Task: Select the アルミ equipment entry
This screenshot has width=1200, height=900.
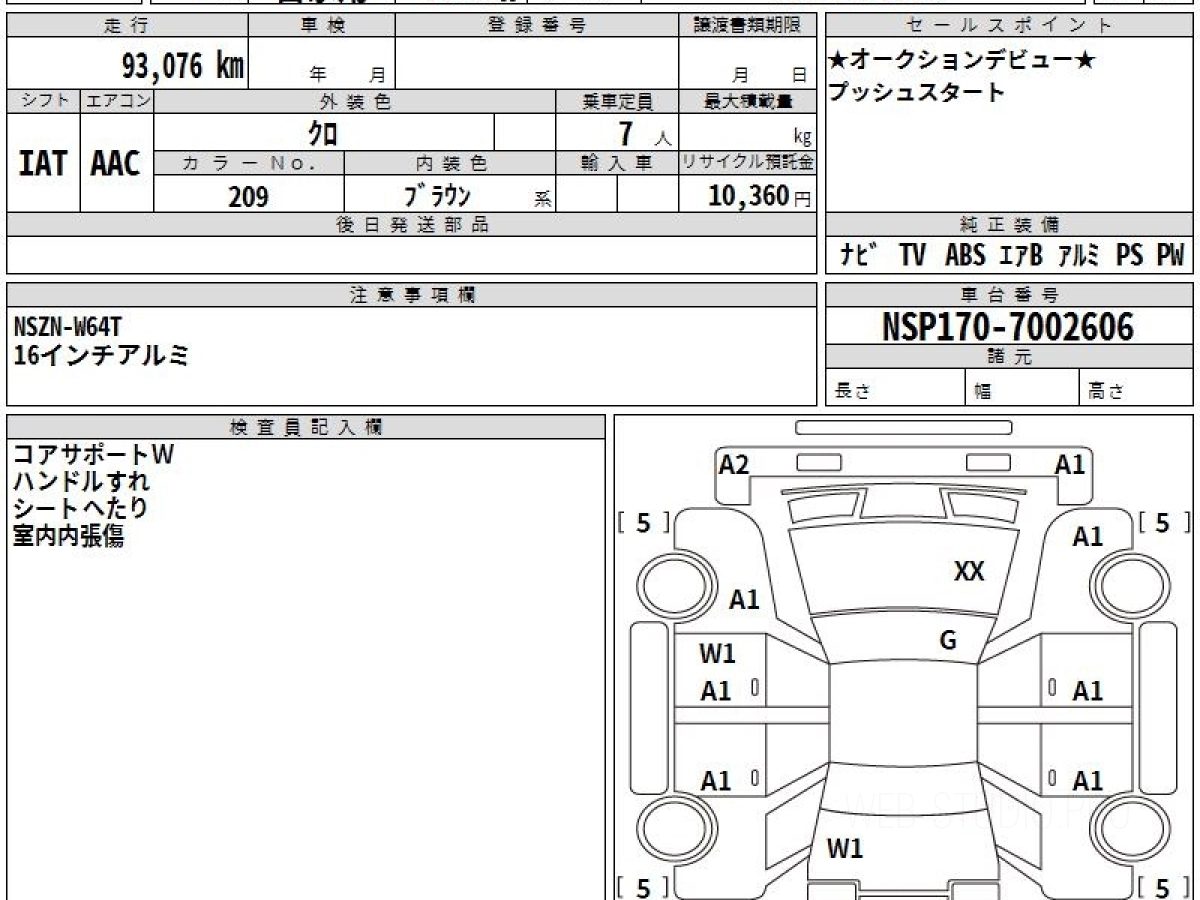Action: [x=1079, y=256]
